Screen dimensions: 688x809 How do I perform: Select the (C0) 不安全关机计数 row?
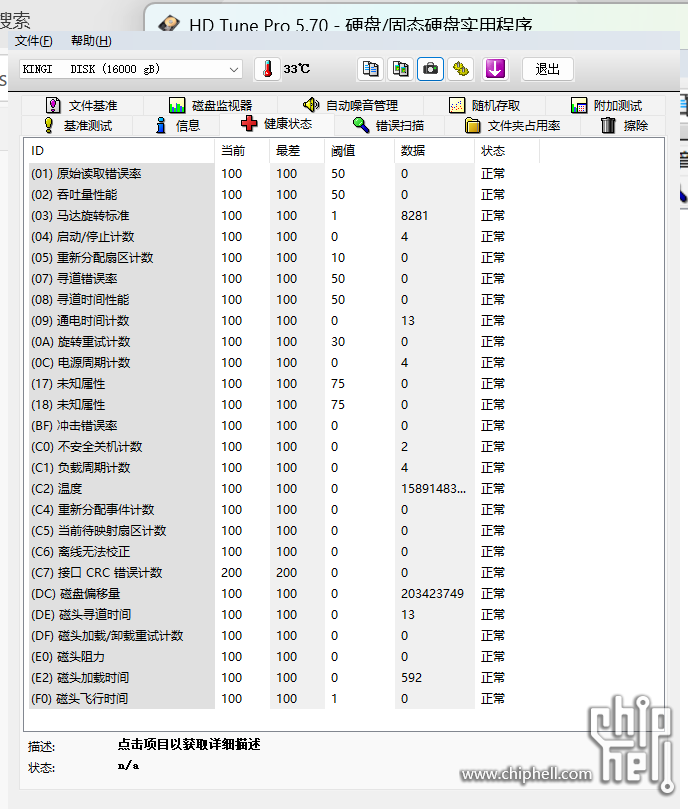click(284, 447)
